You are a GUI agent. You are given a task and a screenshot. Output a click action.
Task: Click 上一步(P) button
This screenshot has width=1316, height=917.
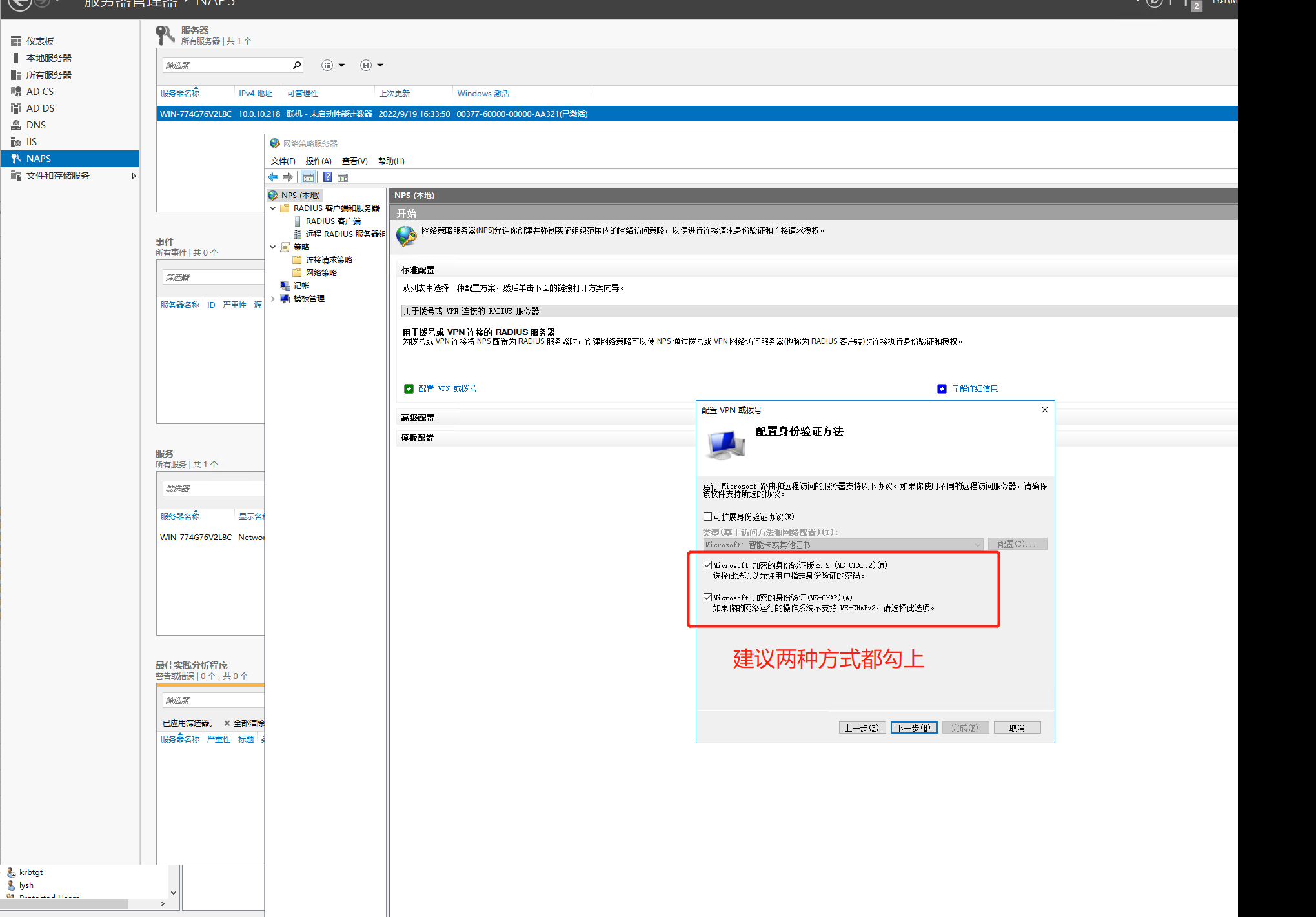862,728
